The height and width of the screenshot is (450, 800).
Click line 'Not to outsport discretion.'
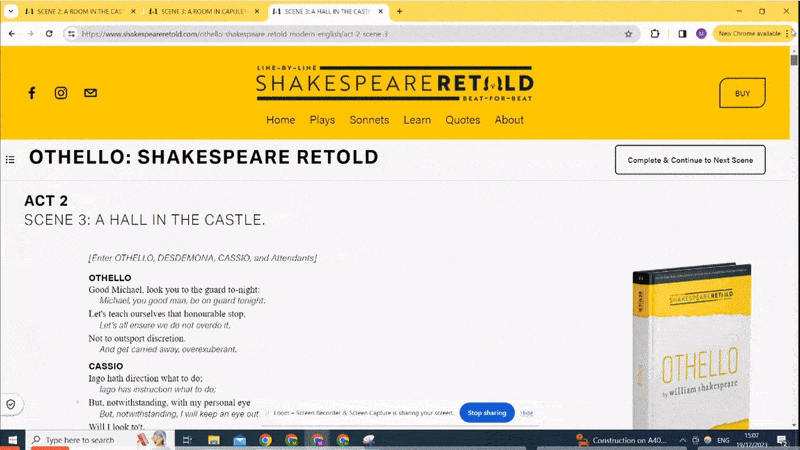click(137, 338)
